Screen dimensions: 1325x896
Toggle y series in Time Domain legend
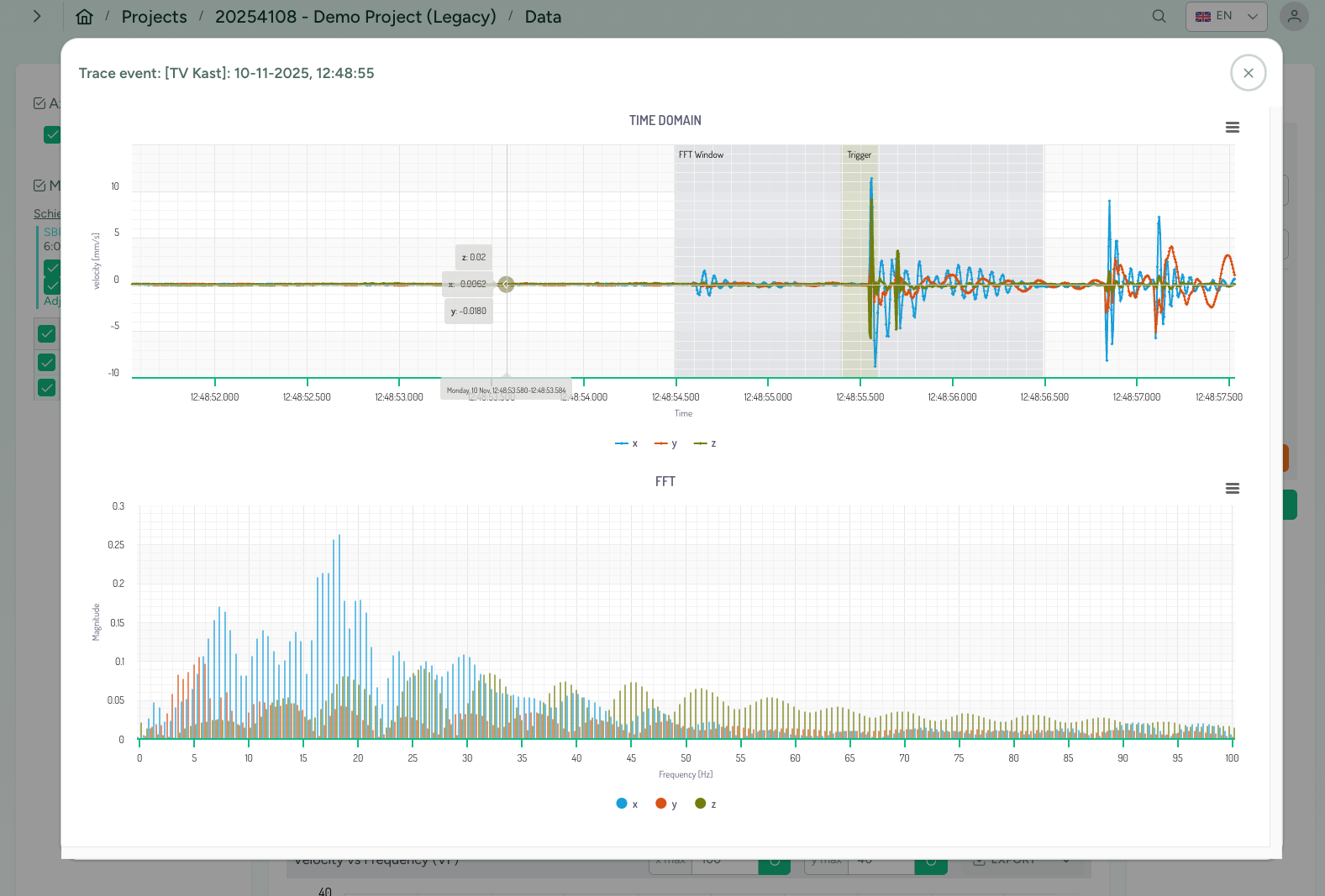pyautogui.click(x=666, y=443)
